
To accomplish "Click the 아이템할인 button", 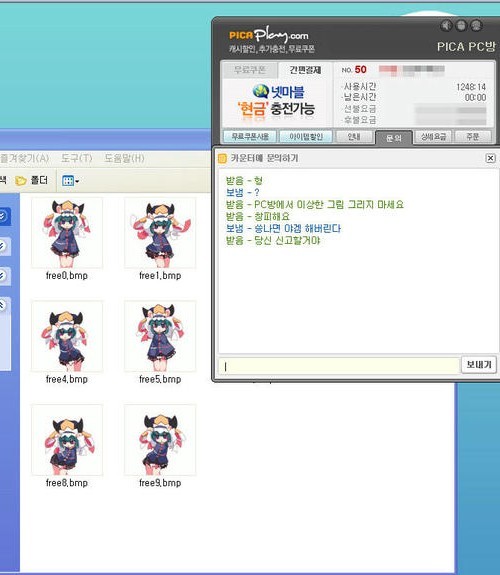I will (306, 137).
